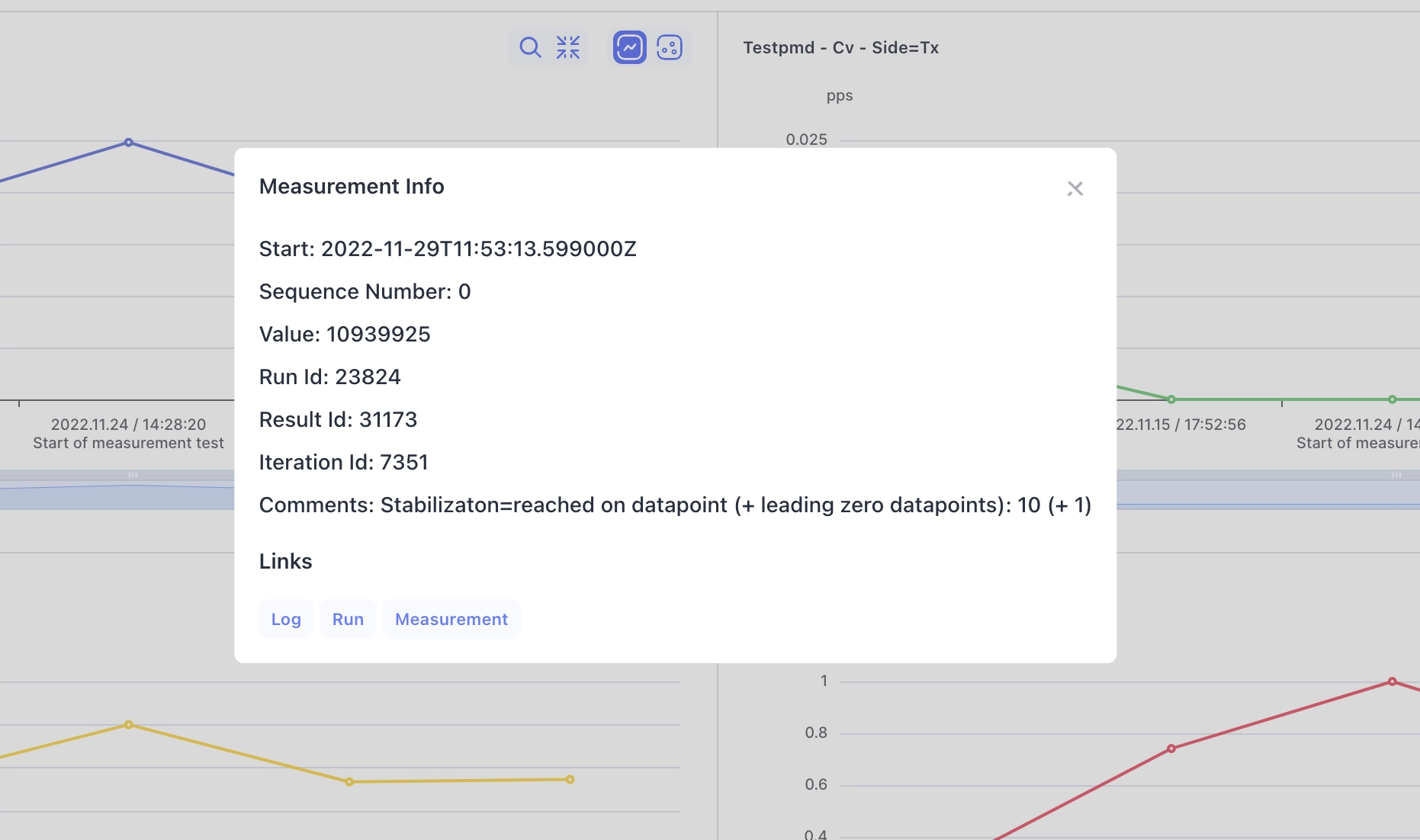This screenshot has width=1420, height=840.
Task: Open the Run link
Action: (348, 619)
